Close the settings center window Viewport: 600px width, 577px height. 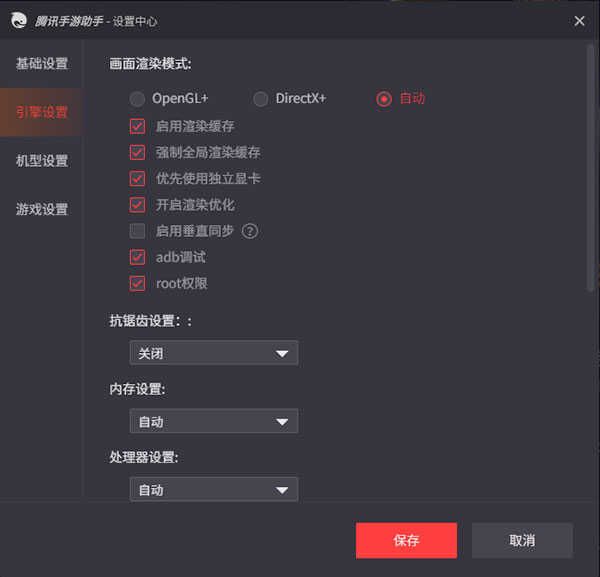click(579, 20)
